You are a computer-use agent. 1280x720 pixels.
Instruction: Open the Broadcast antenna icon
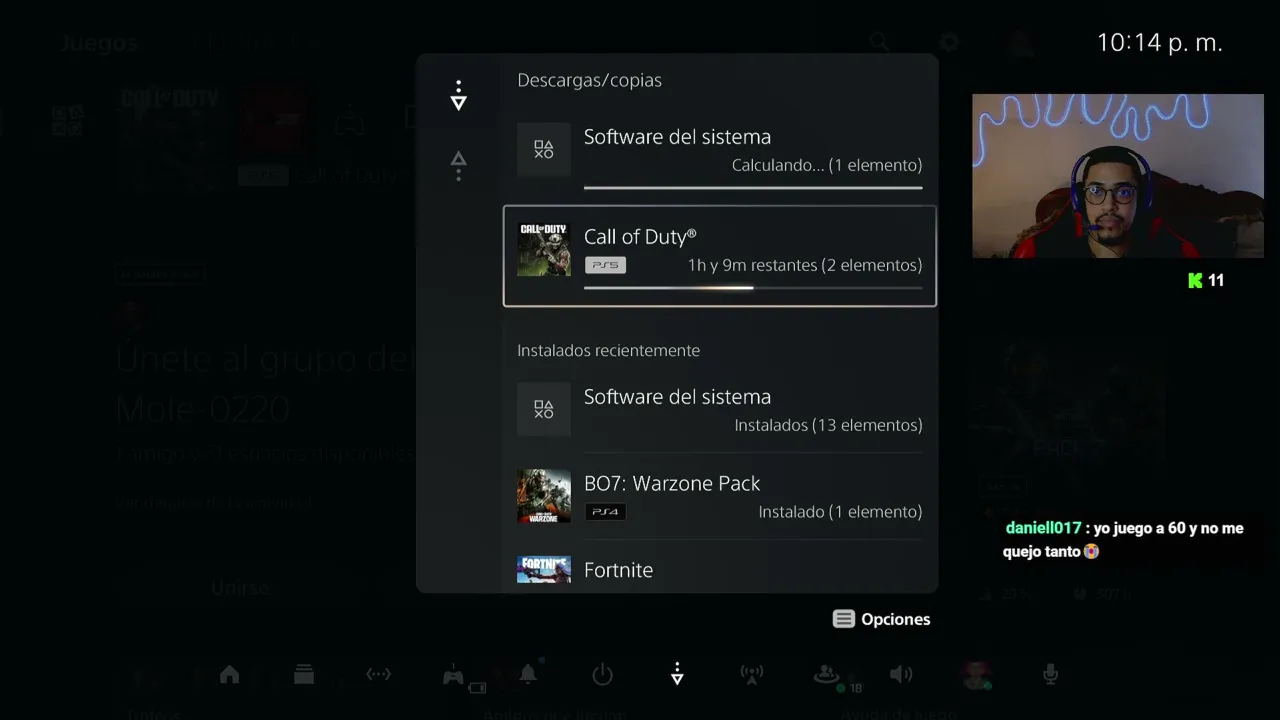[751, 675]
